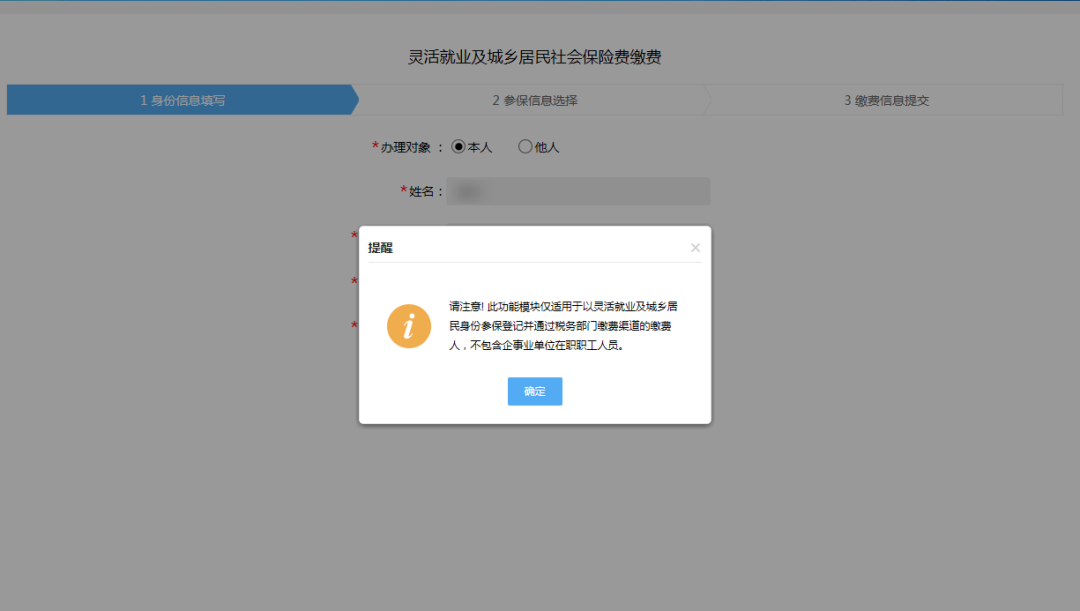Click the circular i symbol beside the notice text
The image size is (1080, 611).
coord(408,326)
